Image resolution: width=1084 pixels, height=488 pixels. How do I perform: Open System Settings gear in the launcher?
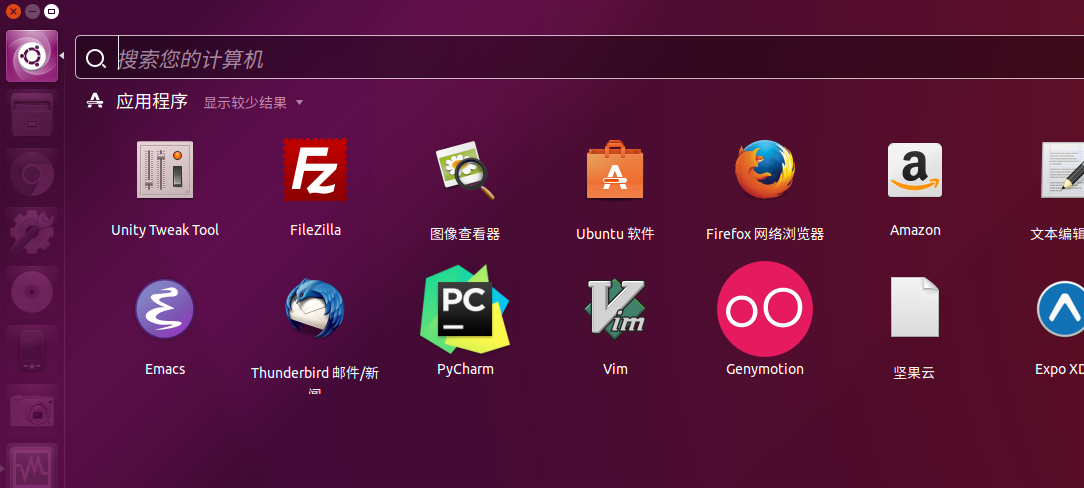point(32,230)
